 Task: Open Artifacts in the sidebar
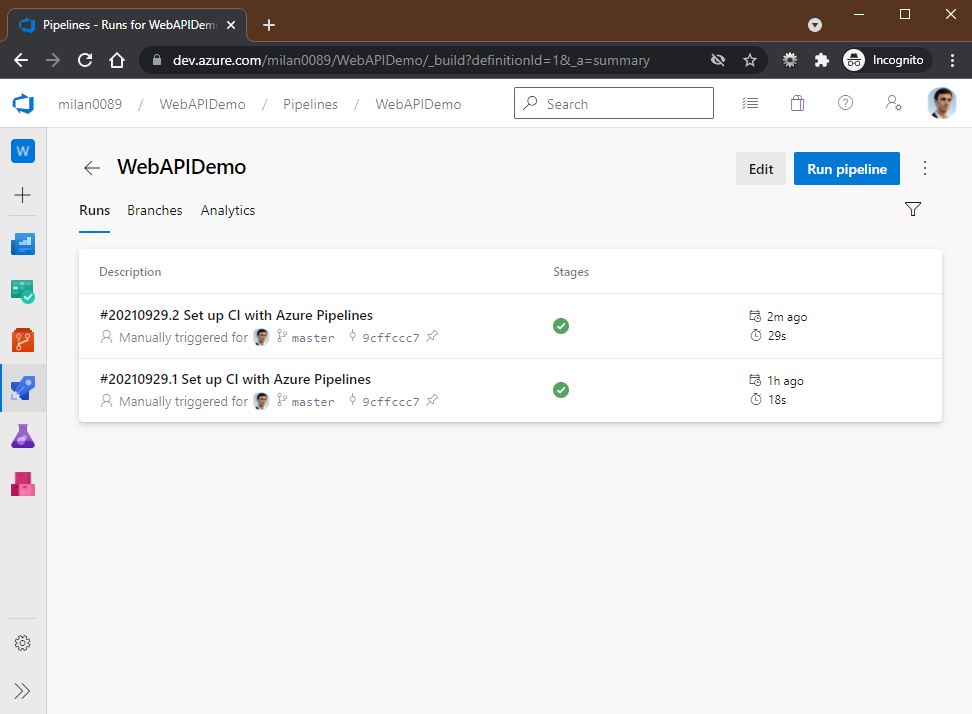tap(22, 484)
